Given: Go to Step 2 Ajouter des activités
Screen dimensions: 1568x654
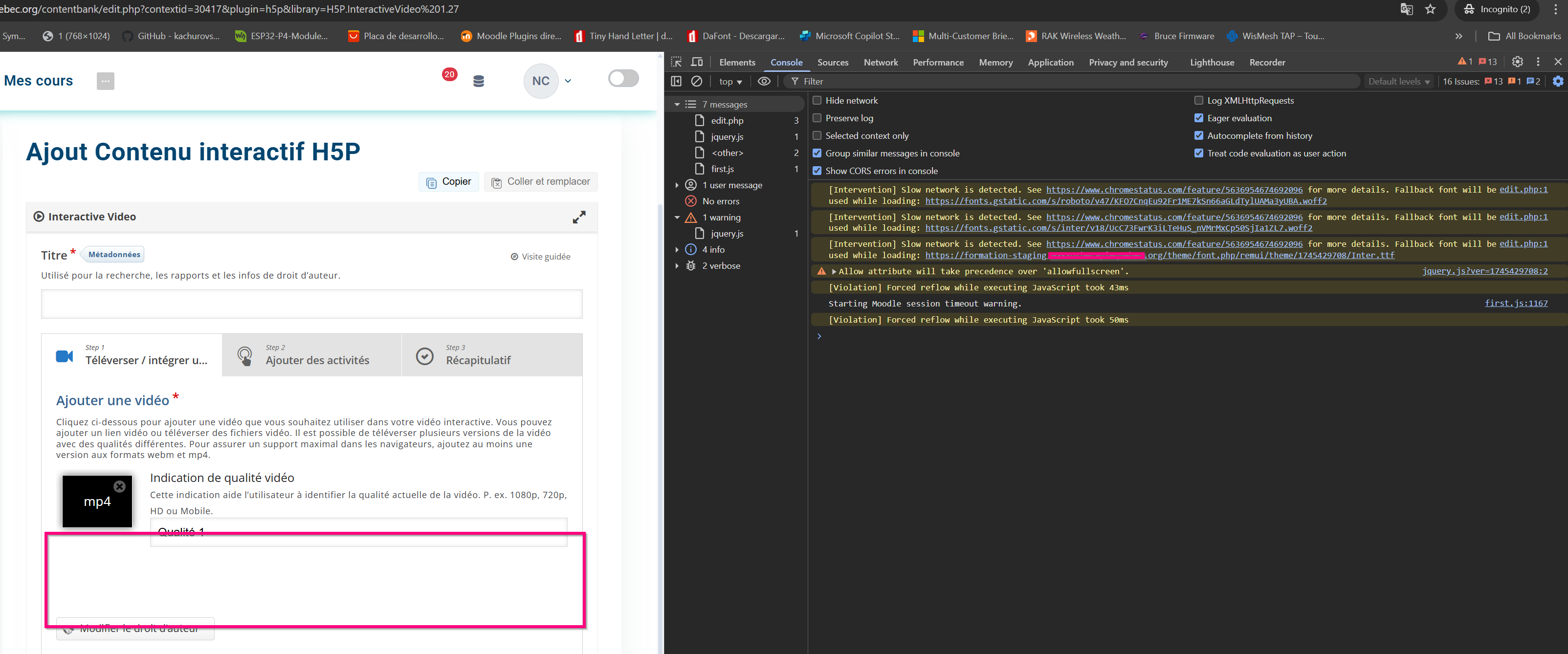Looking at the screenshot, I should pyautogui.click(x=311, y=355).
